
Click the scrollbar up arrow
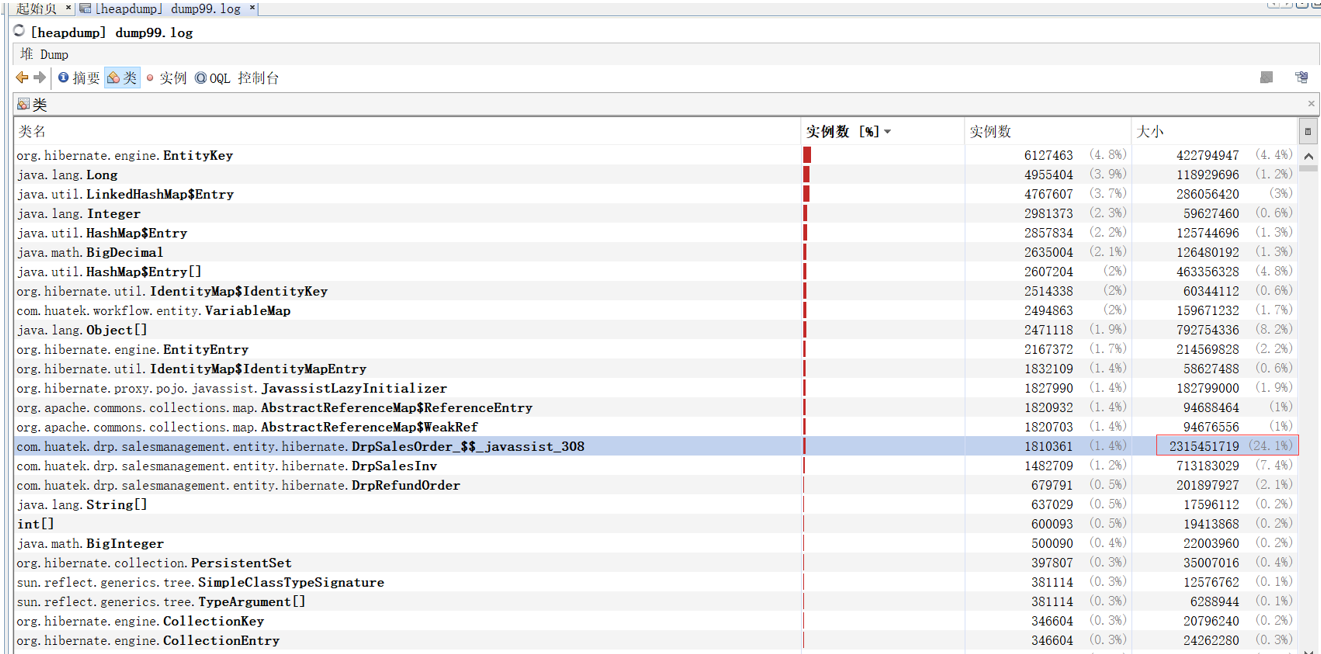(1308, 156)
